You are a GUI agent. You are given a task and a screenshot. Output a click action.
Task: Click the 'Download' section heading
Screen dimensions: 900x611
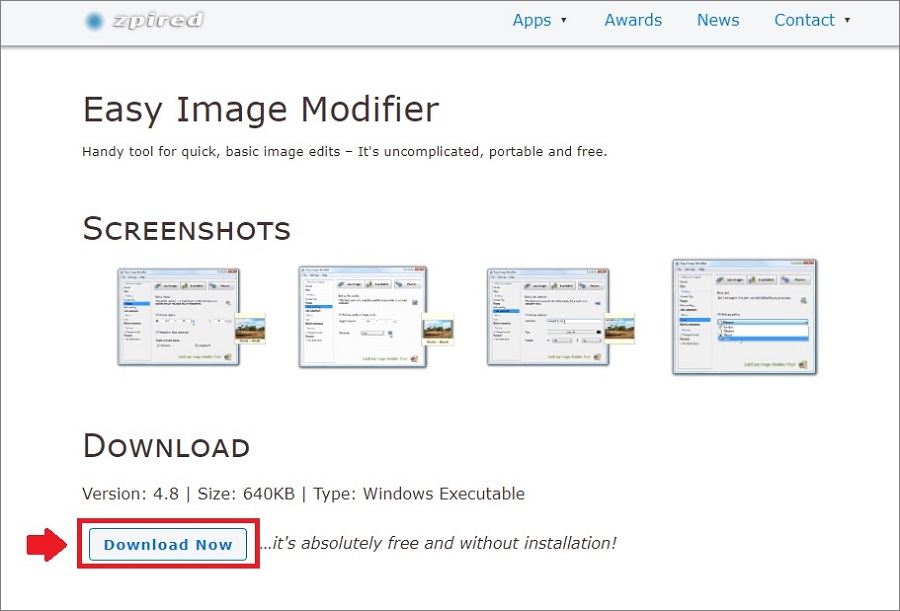pyautogui.click(x=166, y=446)
